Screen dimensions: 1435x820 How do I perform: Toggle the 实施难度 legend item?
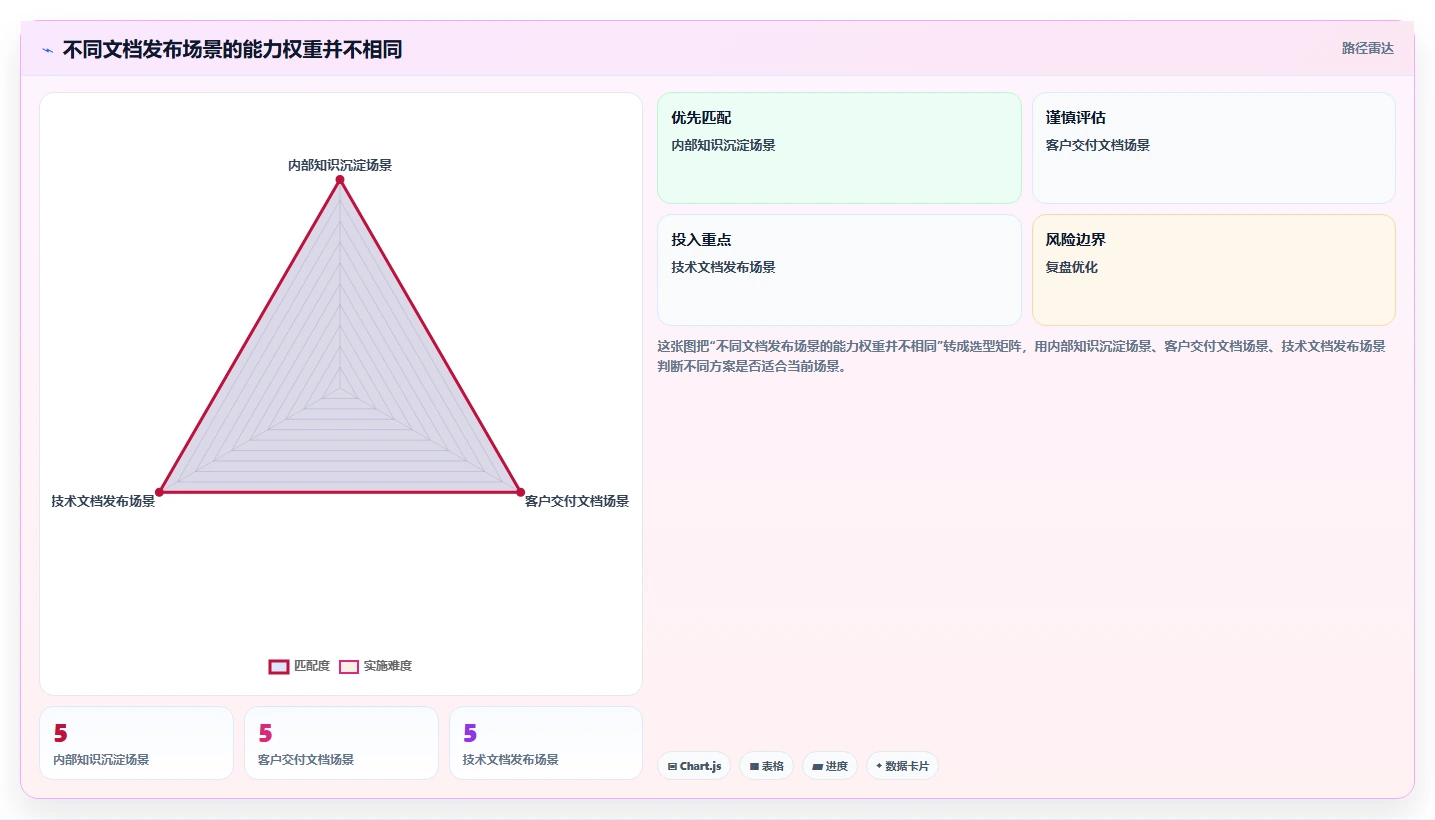375,666
